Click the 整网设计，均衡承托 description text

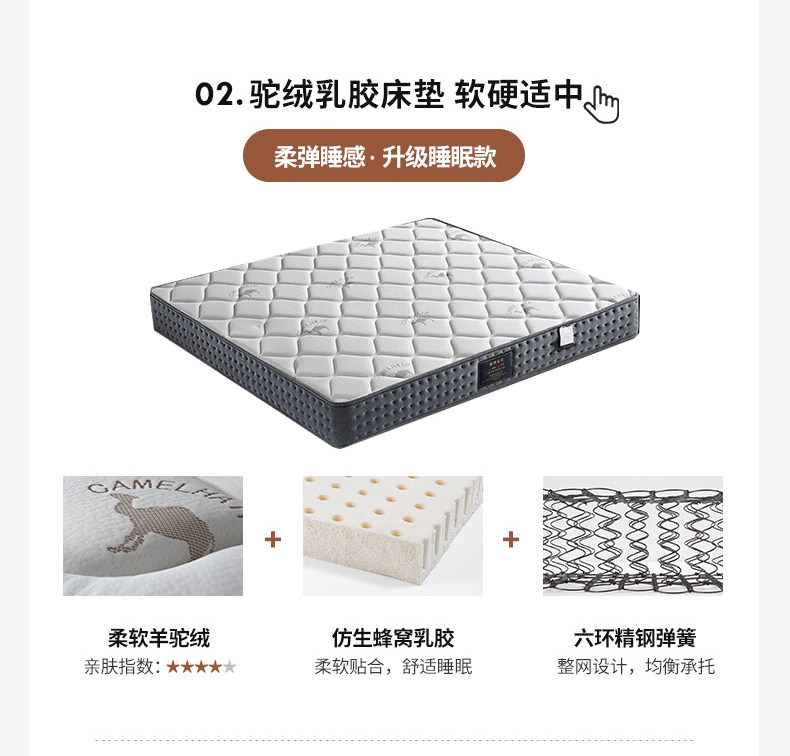coord(636,667)
